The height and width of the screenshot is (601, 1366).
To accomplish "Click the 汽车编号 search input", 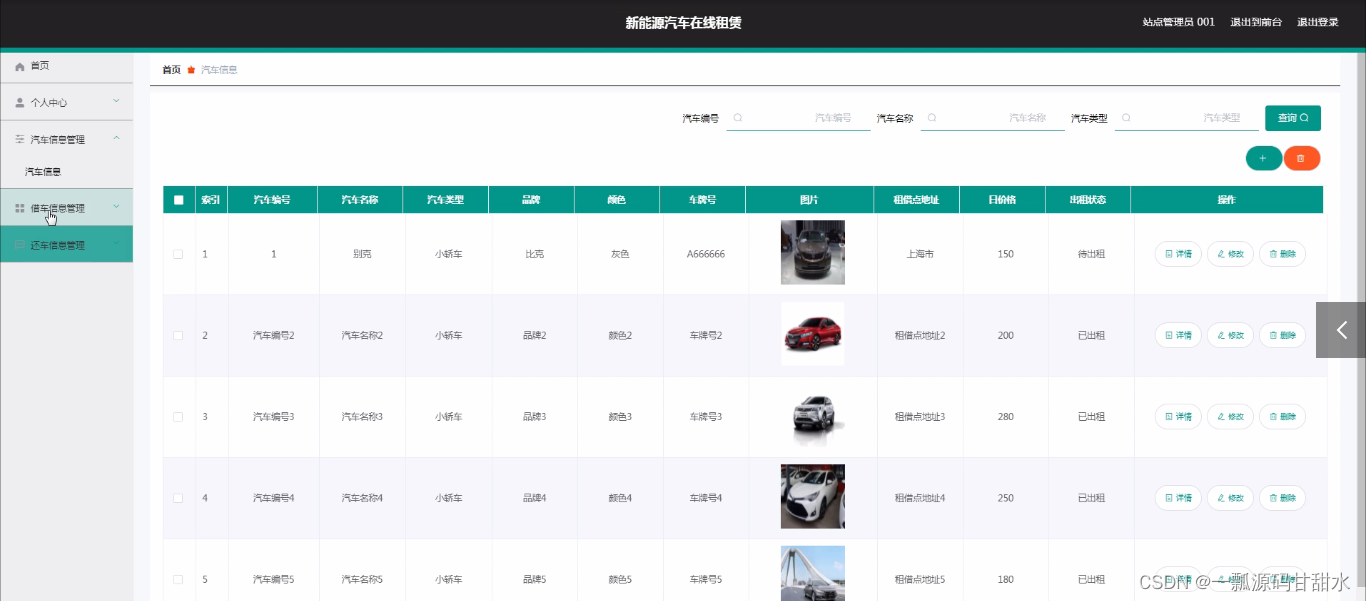I will coord(798,118).
